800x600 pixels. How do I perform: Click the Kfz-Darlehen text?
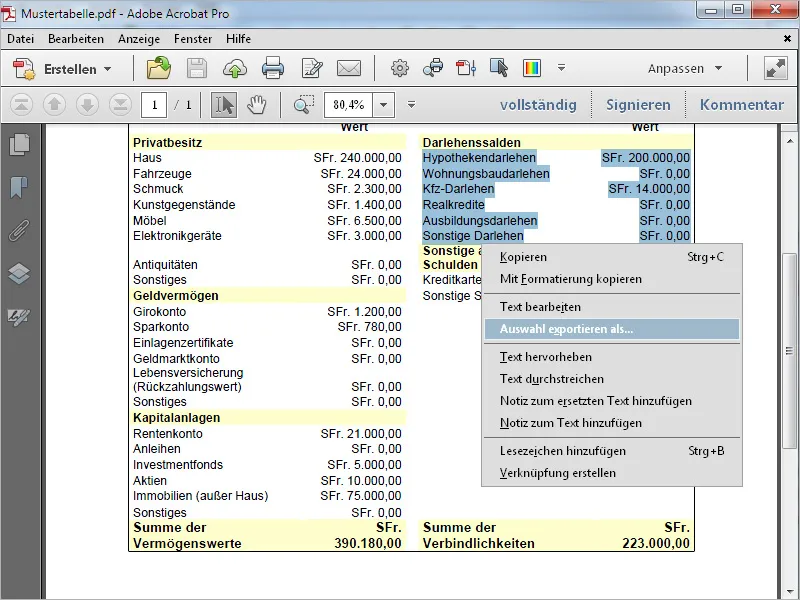click(x=458, y=189)
